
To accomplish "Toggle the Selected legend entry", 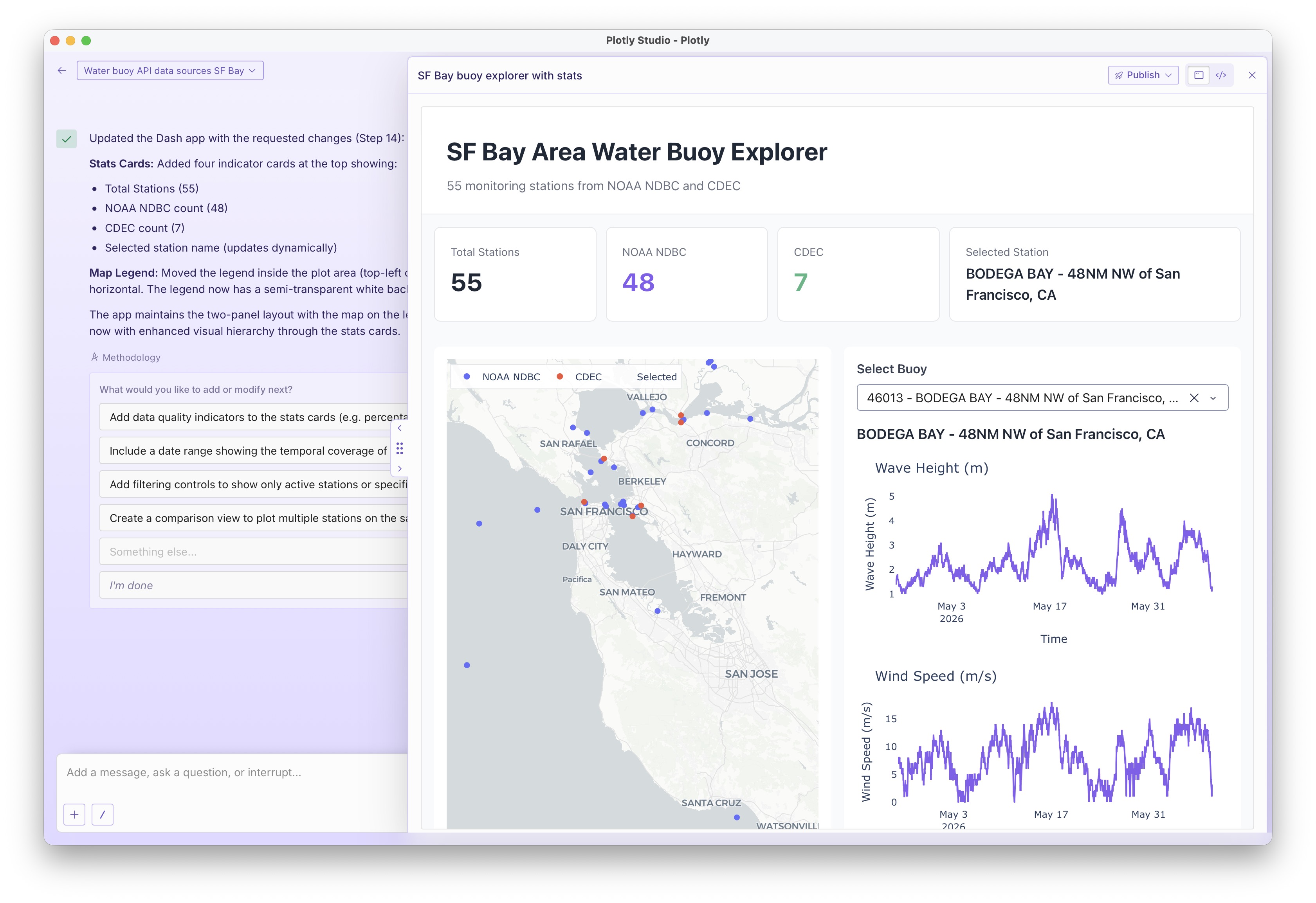I will pos(656,377).
